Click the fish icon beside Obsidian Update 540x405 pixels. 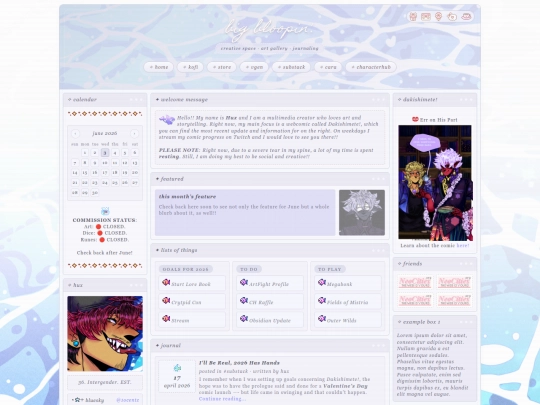(244, 319)
